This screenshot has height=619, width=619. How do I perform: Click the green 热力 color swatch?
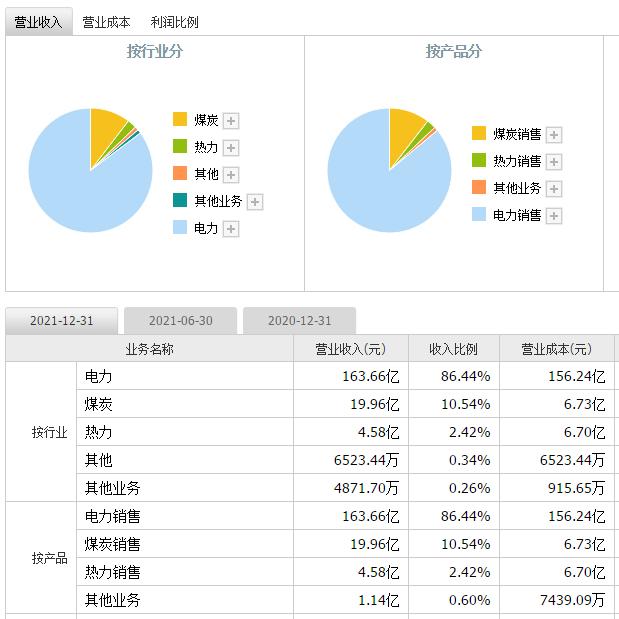tap(180, 146)
